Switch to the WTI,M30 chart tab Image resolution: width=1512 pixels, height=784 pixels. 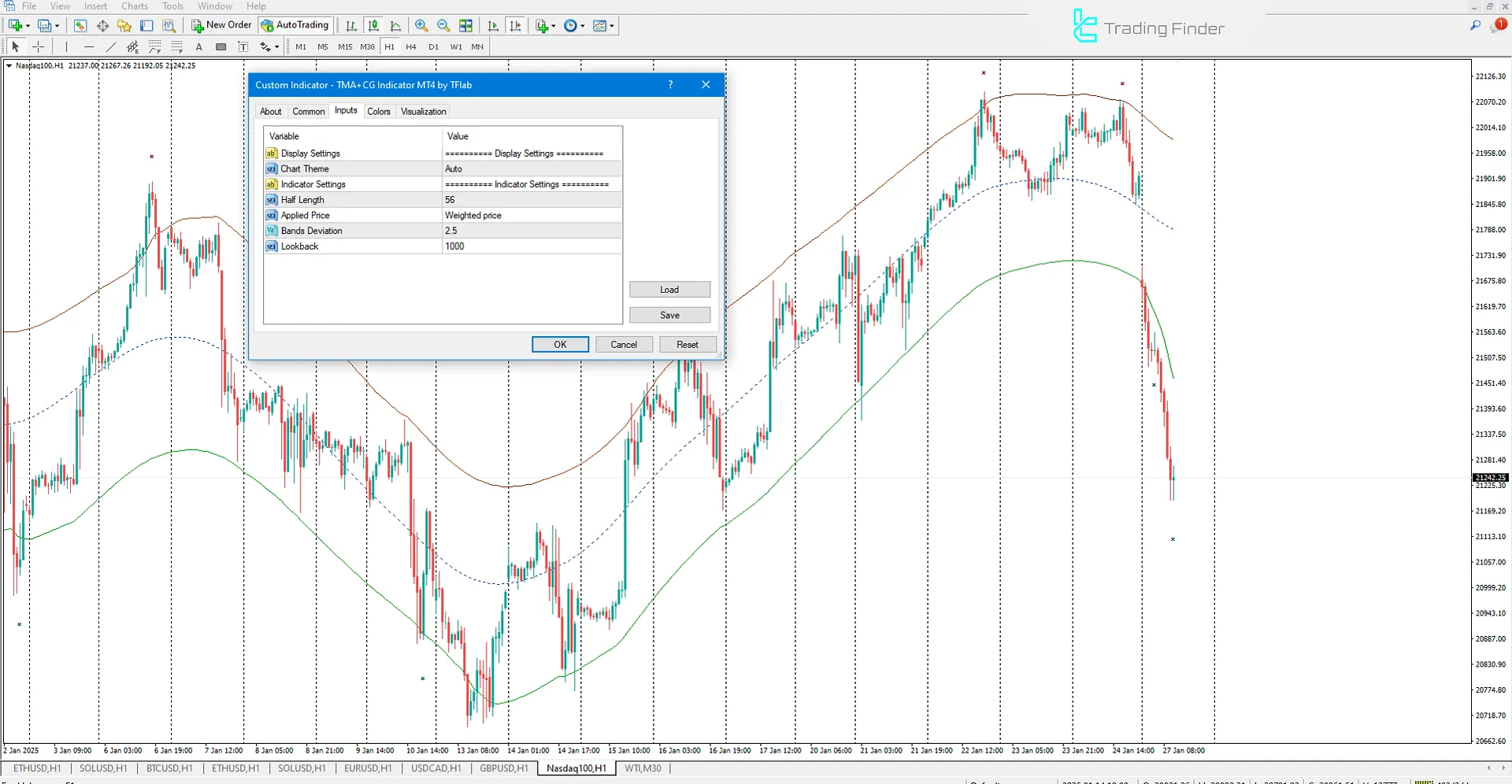pyautogui.click(x=643, y=768)
